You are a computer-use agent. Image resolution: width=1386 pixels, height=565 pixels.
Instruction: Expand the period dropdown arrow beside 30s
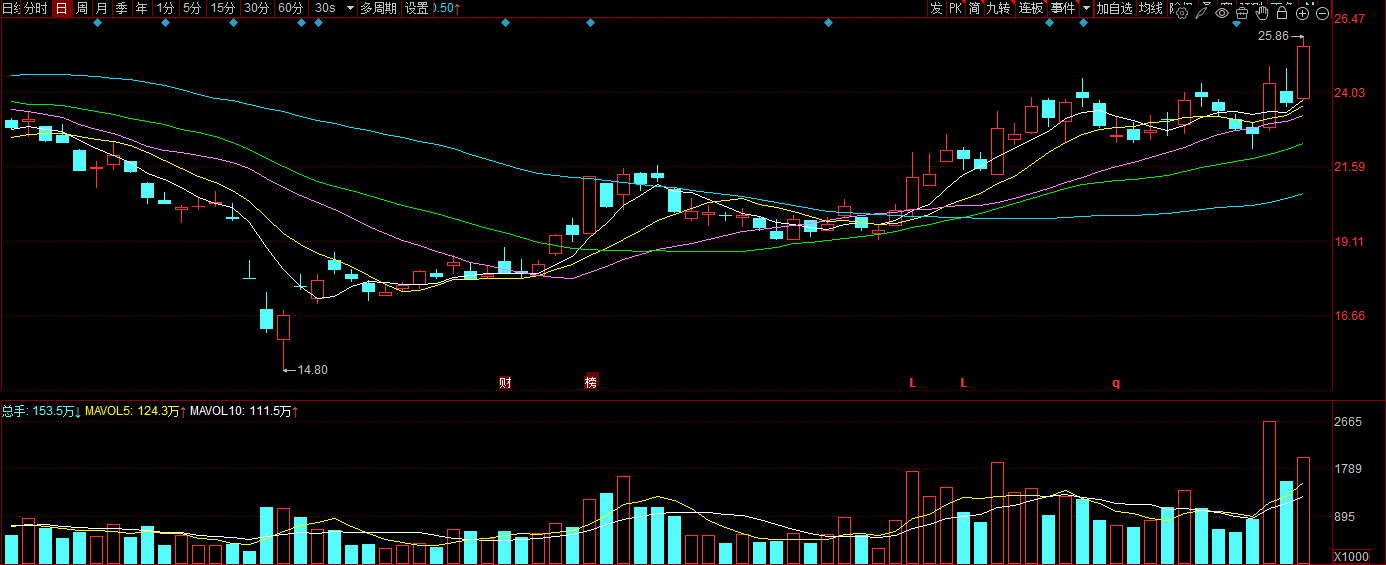pyautogui.click(x=349, y=8)
